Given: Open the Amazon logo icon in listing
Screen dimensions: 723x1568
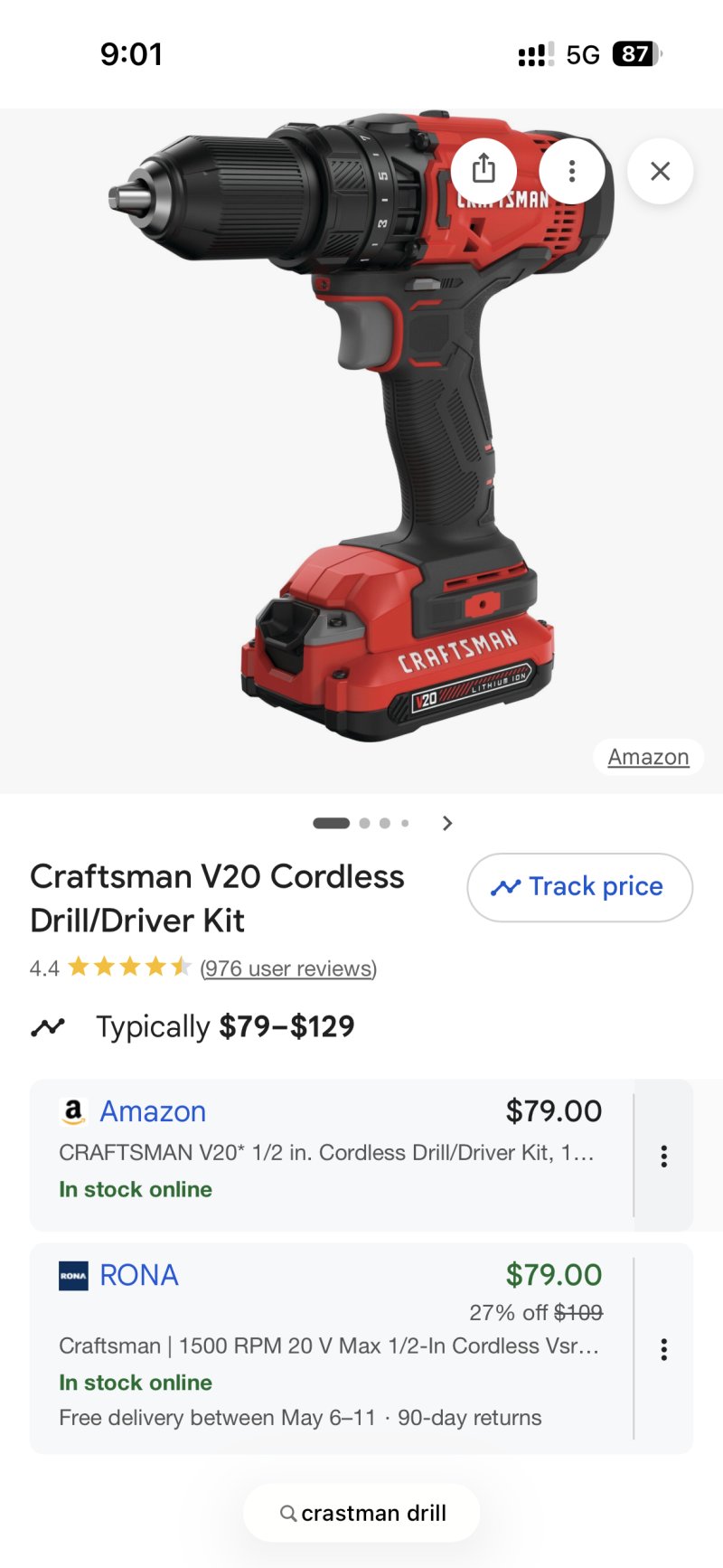Looking at the screenshot, I should [73, 1111].
